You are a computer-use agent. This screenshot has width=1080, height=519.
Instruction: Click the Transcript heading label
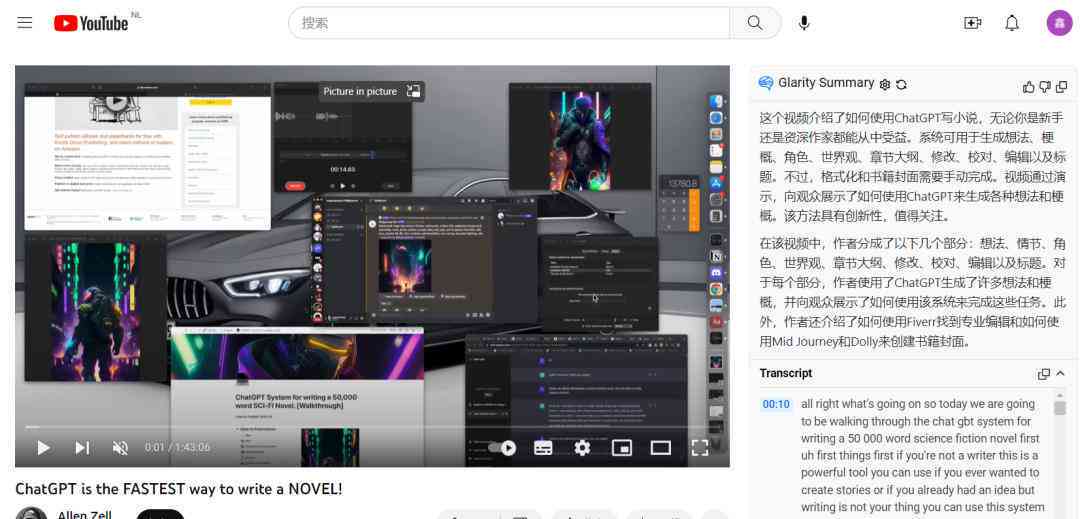pos(786,373)
